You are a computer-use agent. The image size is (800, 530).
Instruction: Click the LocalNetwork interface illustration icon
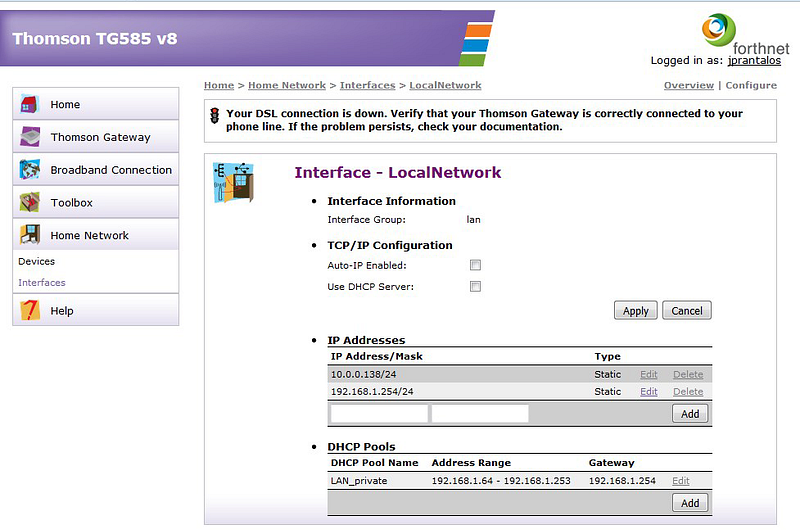(x=233, y=183)
